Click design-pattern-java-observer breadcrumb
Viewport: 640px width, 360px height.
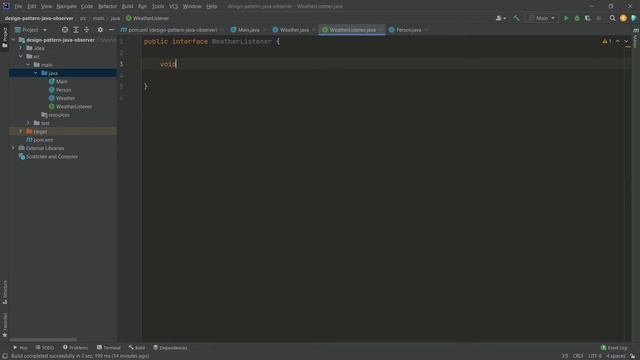39,18
